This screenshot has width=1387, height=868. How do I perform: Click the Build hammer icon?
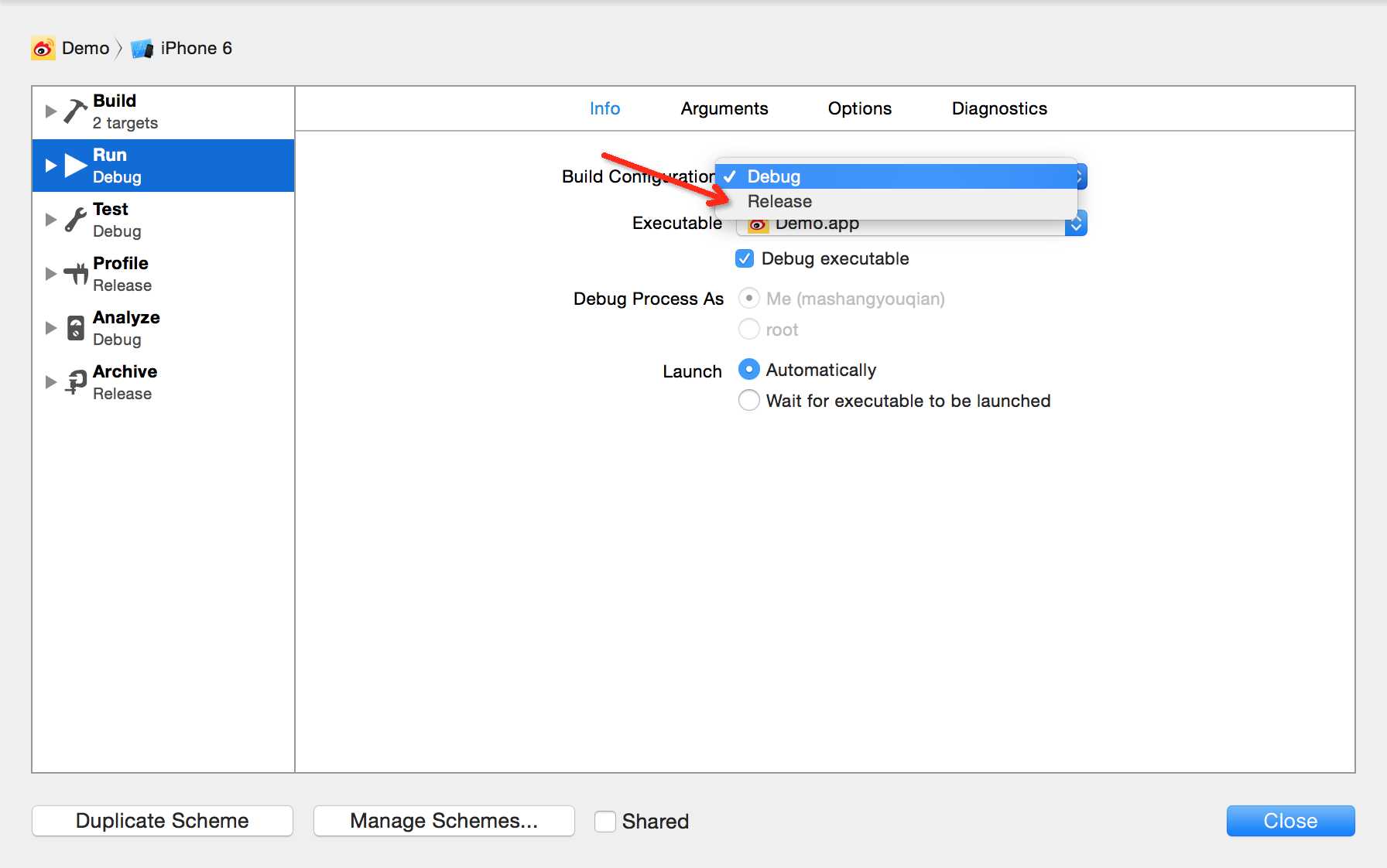[x=75, y=111]
